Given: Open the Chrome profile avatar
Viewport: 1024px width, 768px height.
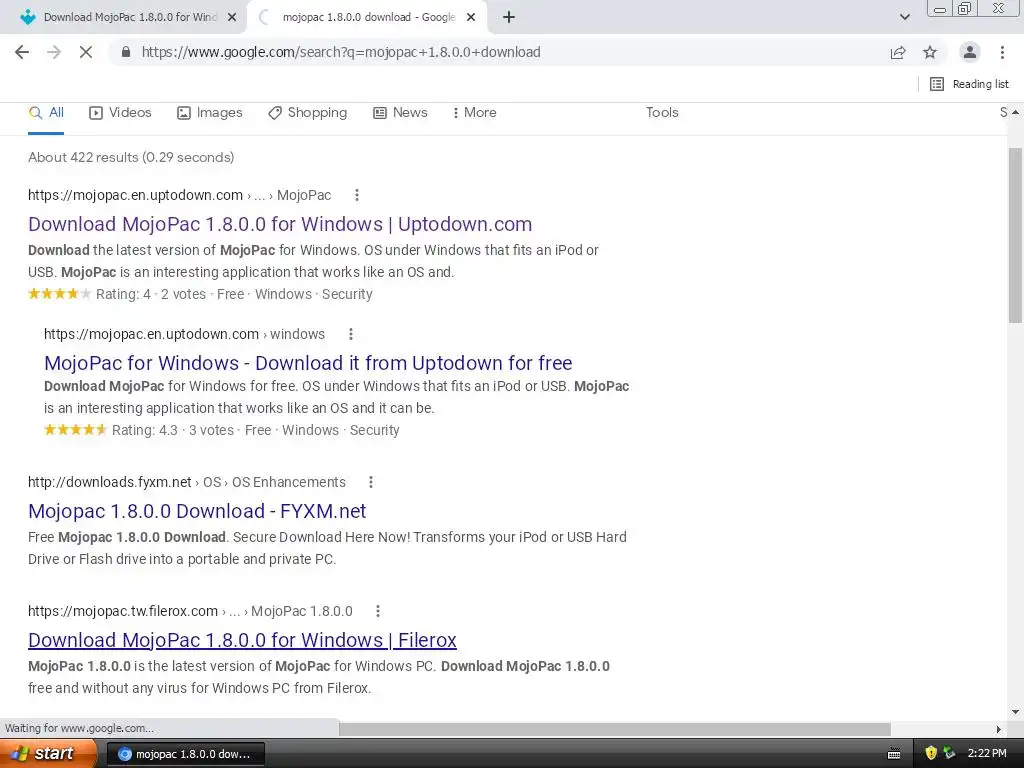Looking at the screenshot, I should pos(970,52).
